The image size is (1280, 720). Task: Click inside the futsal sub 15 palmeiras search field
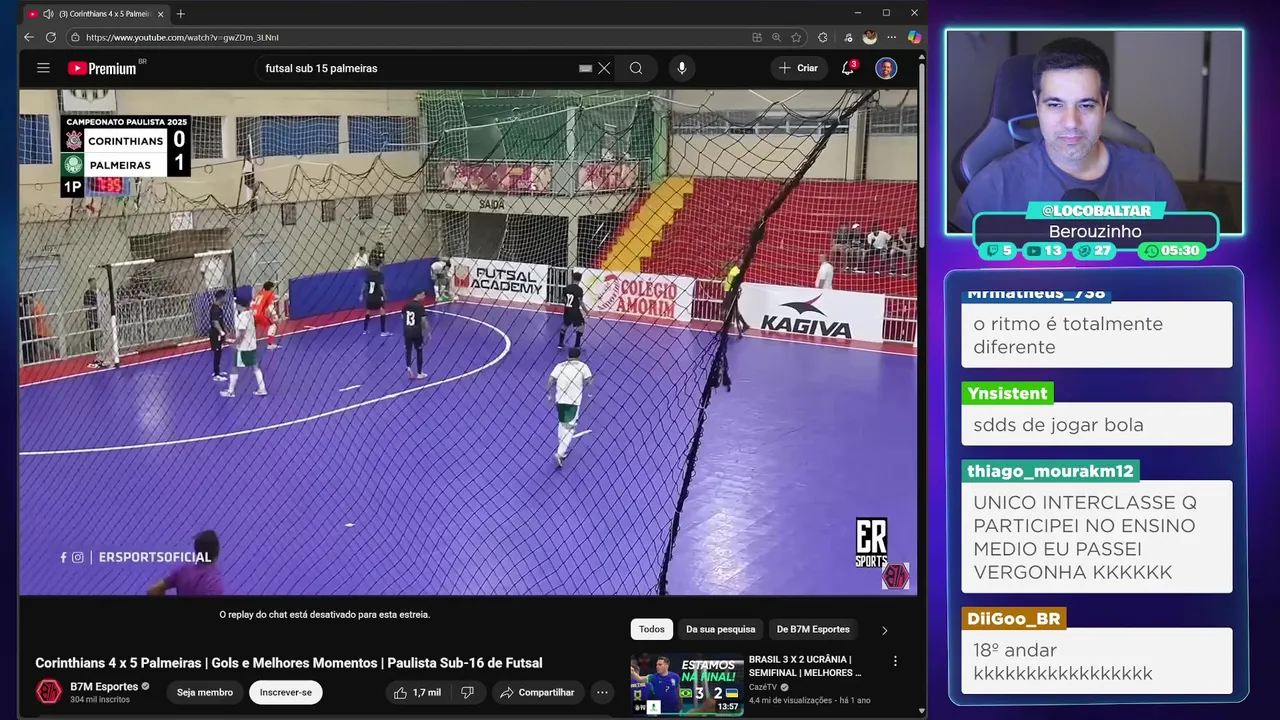[x=420, y=68]
